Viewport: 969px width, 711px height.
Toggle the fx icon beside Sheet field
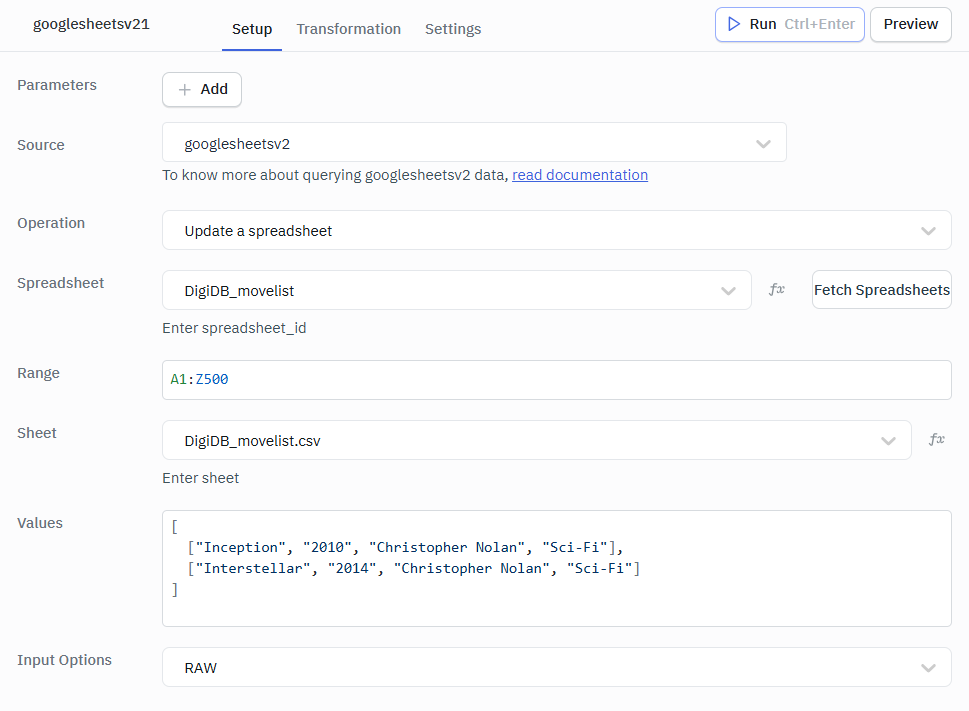coord(936,440)
